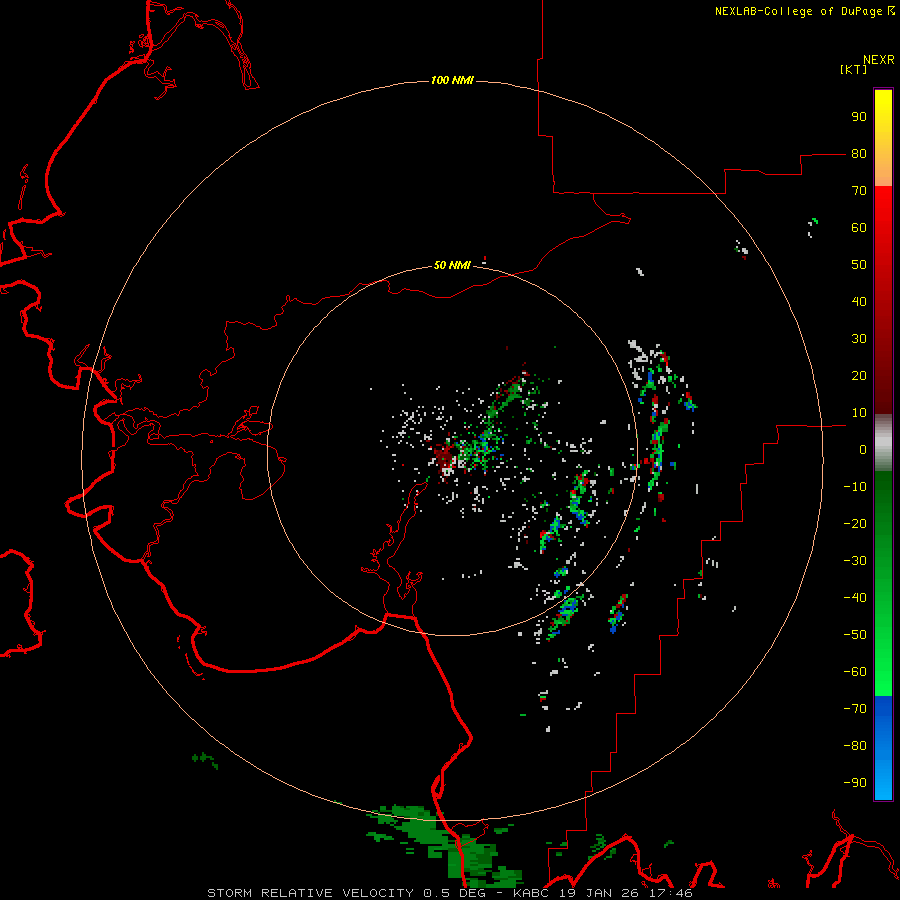This screenshot has height=900, width=900.
Task: Click the NEXR label above the color bar
Action: (879, 60)
